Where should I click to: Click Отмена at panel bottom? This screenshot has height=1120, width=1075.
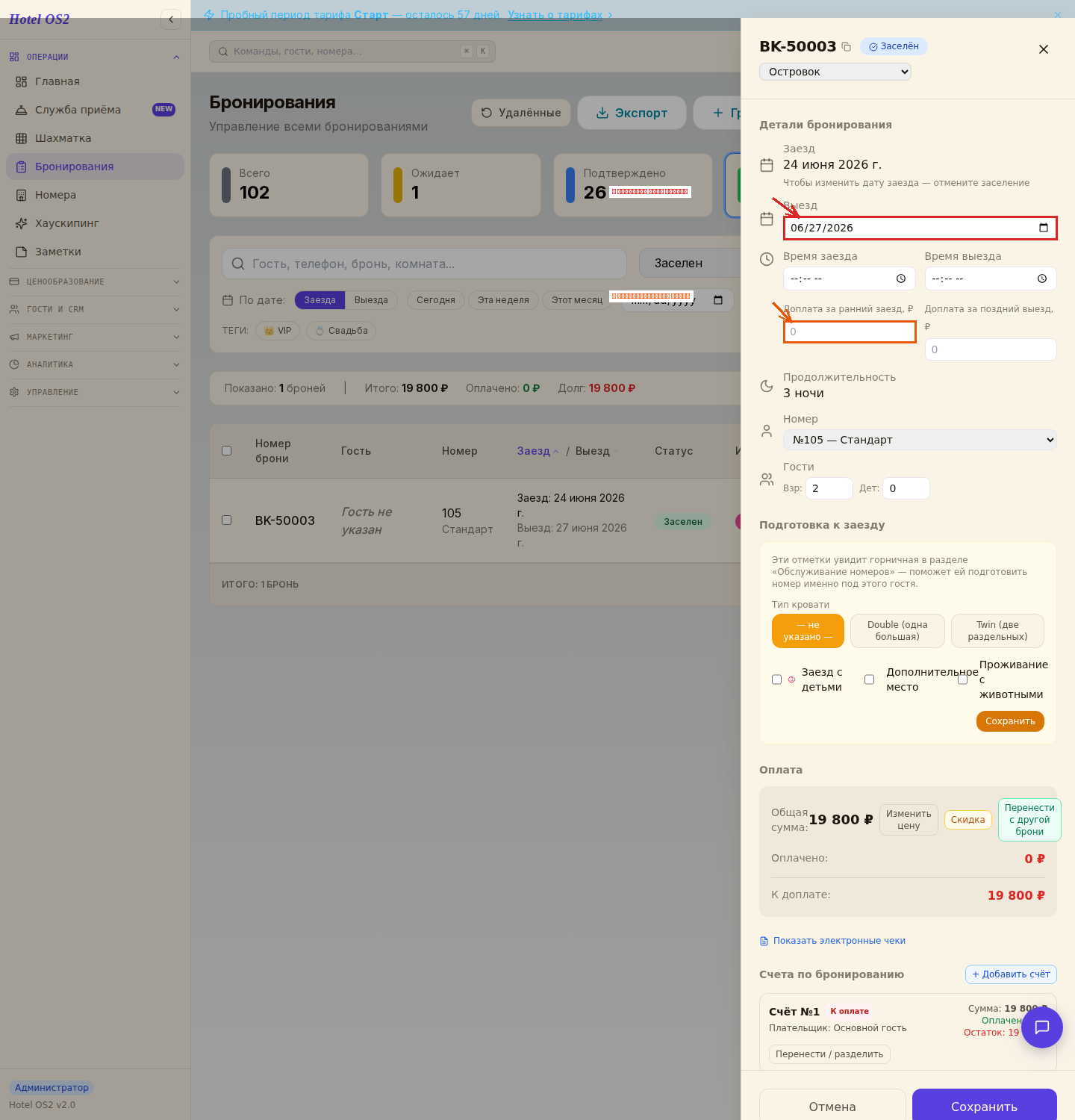point(832,1107)
